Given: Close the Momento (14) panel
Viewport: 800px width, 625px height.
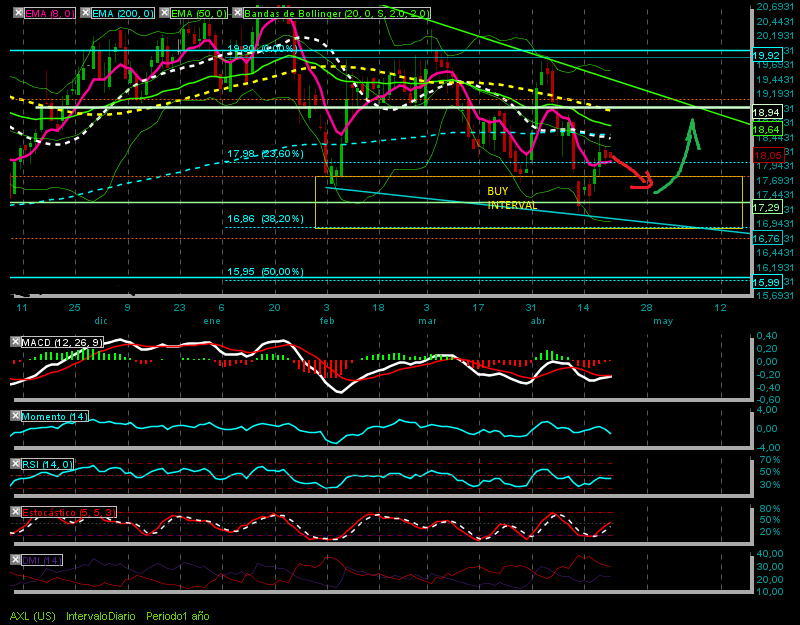Looking at the screenshot, I should coord(15,416).
